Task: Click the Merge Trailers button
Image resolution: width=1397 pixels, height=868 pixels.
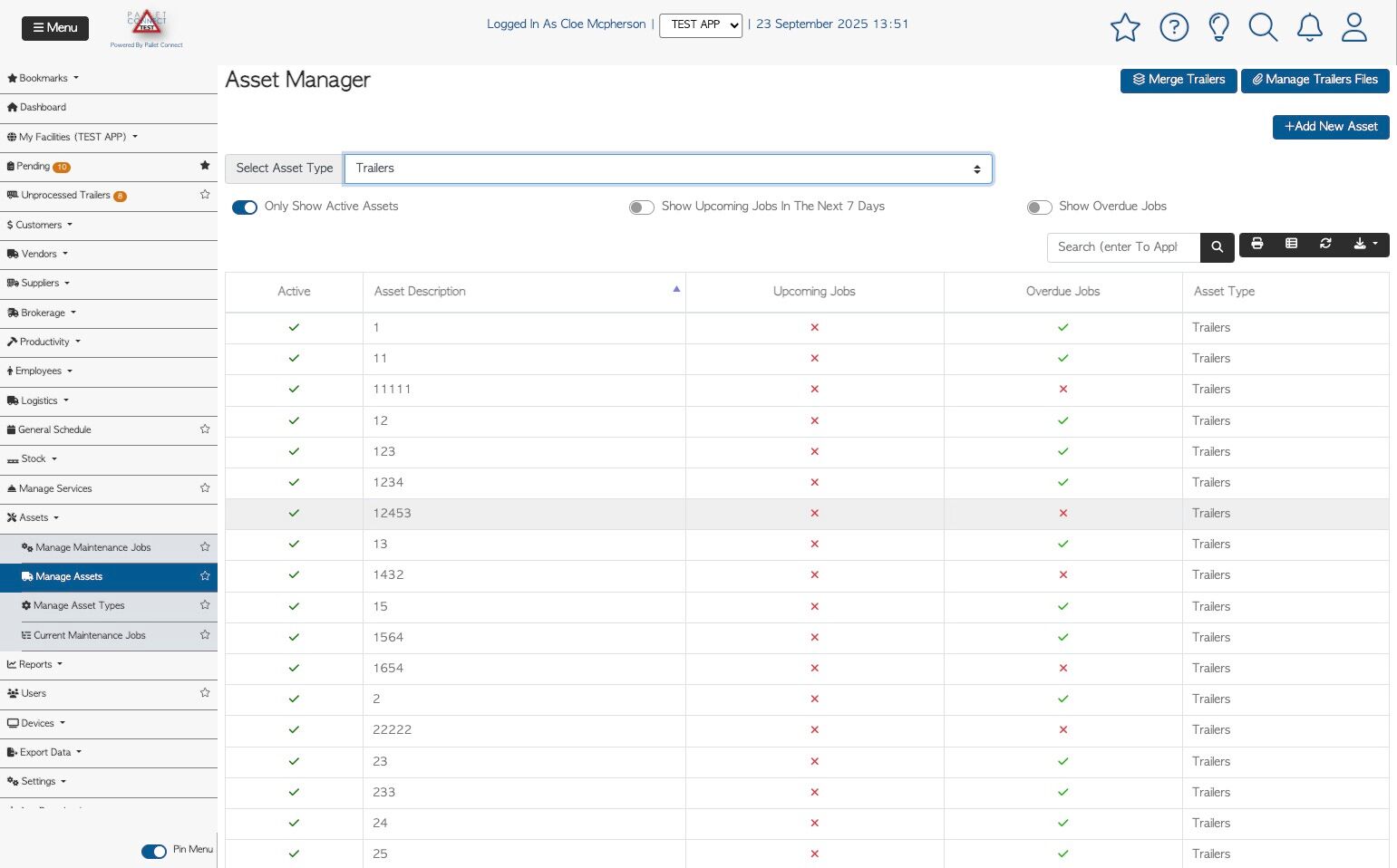Action: click(1178, 80)
